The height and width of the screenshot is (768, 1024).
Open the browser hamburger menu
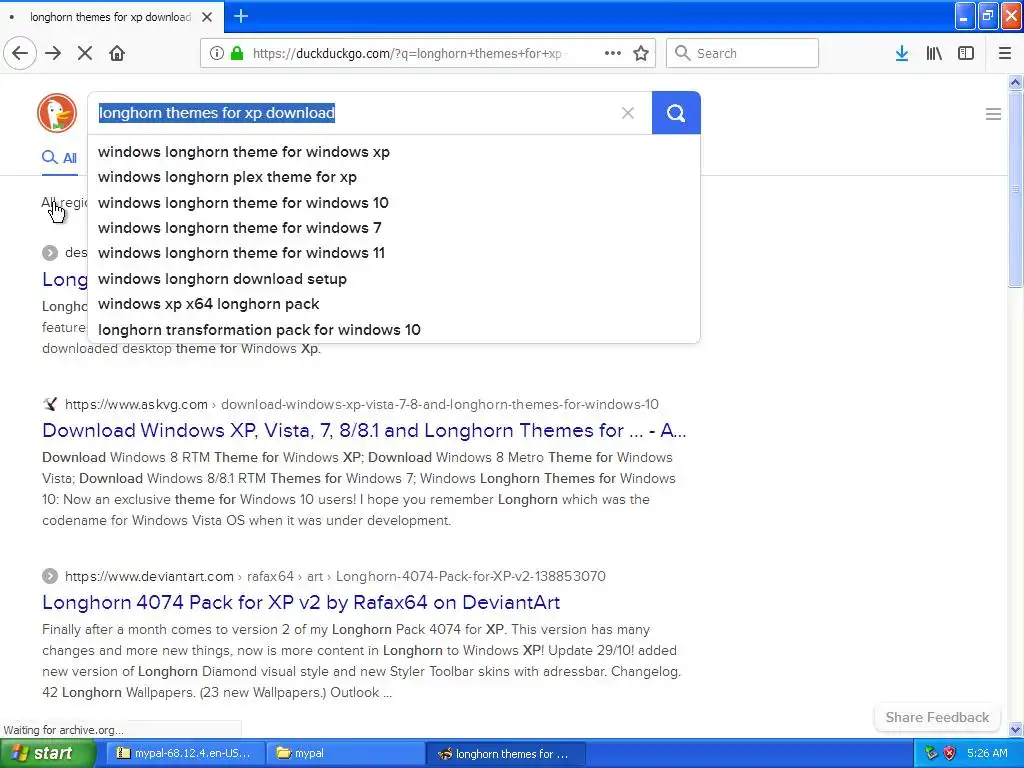coord(1005,53)
